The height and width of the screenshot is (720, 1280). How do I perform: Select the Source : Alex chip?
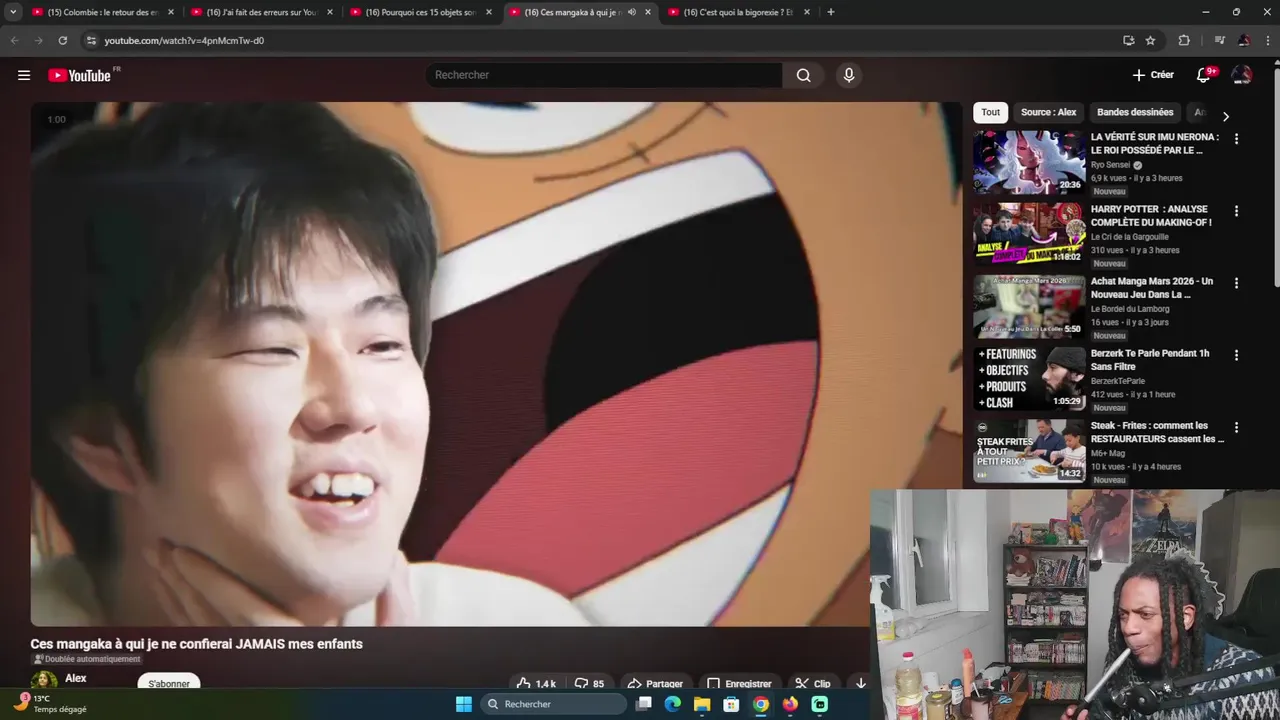[x=1048, y=112]
